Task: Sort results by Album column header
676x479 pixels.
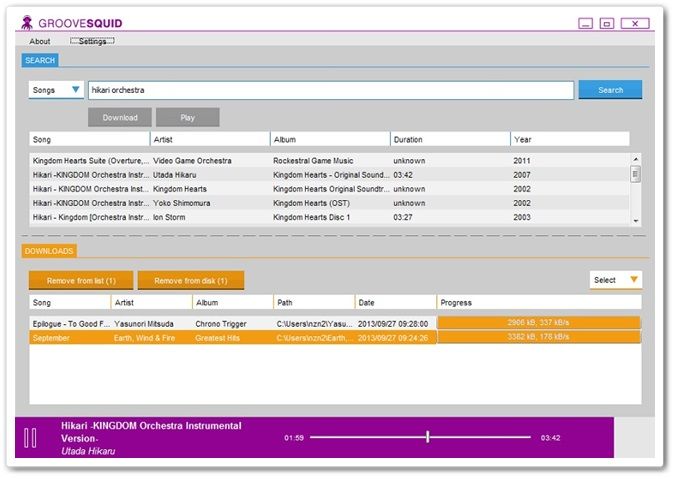Action: coord(330,139)
